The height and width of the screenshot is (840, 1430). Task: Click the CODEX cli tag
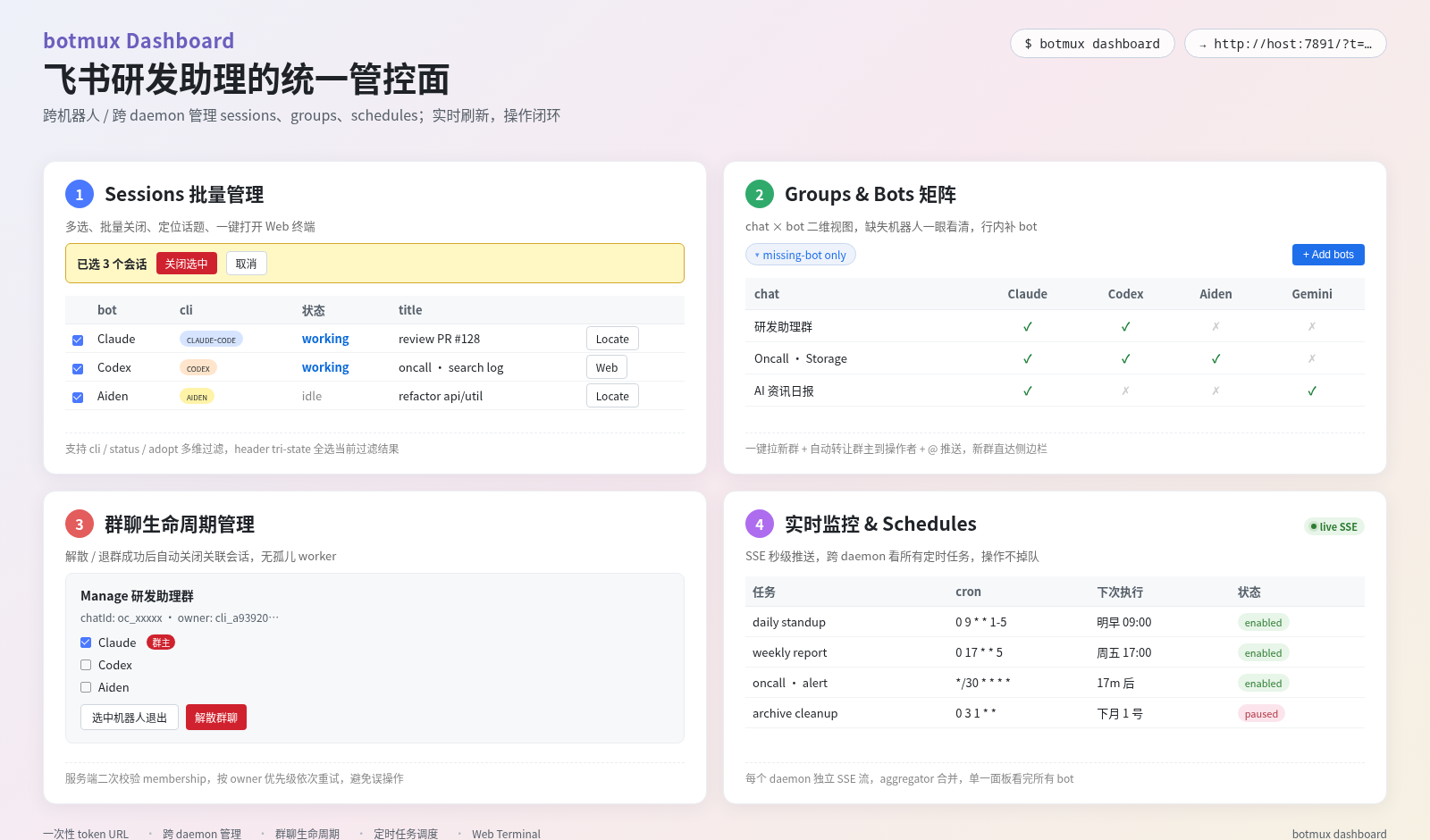click(198, 368)
